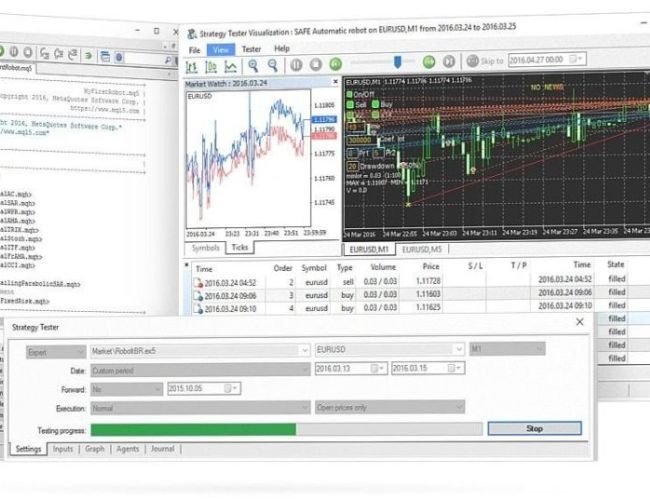650x500 pixels.
Task: Open the View menu
Action: pyautogui.click(x=221, y=50)
